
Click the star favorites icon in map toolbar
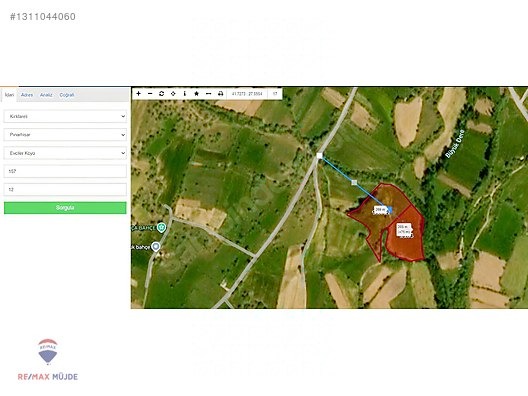[196, 93]
